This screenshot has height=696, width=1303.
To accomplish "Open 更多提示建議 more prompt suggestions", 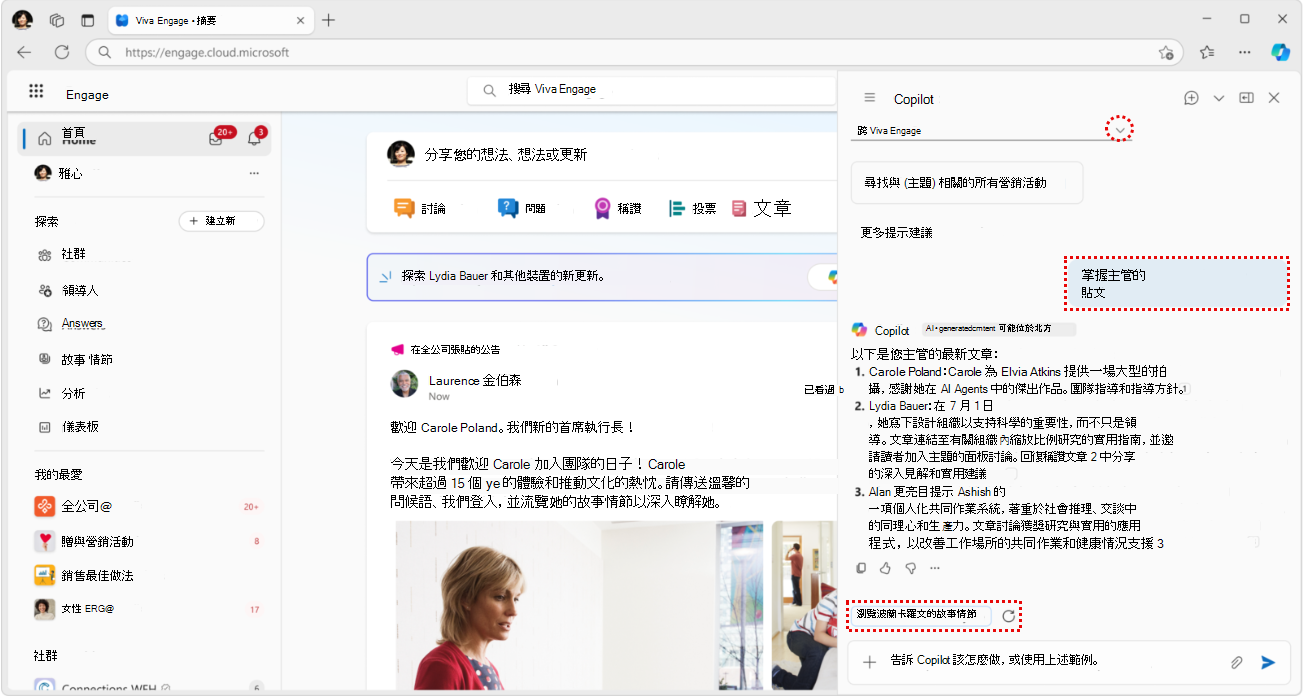I will 897,232.
